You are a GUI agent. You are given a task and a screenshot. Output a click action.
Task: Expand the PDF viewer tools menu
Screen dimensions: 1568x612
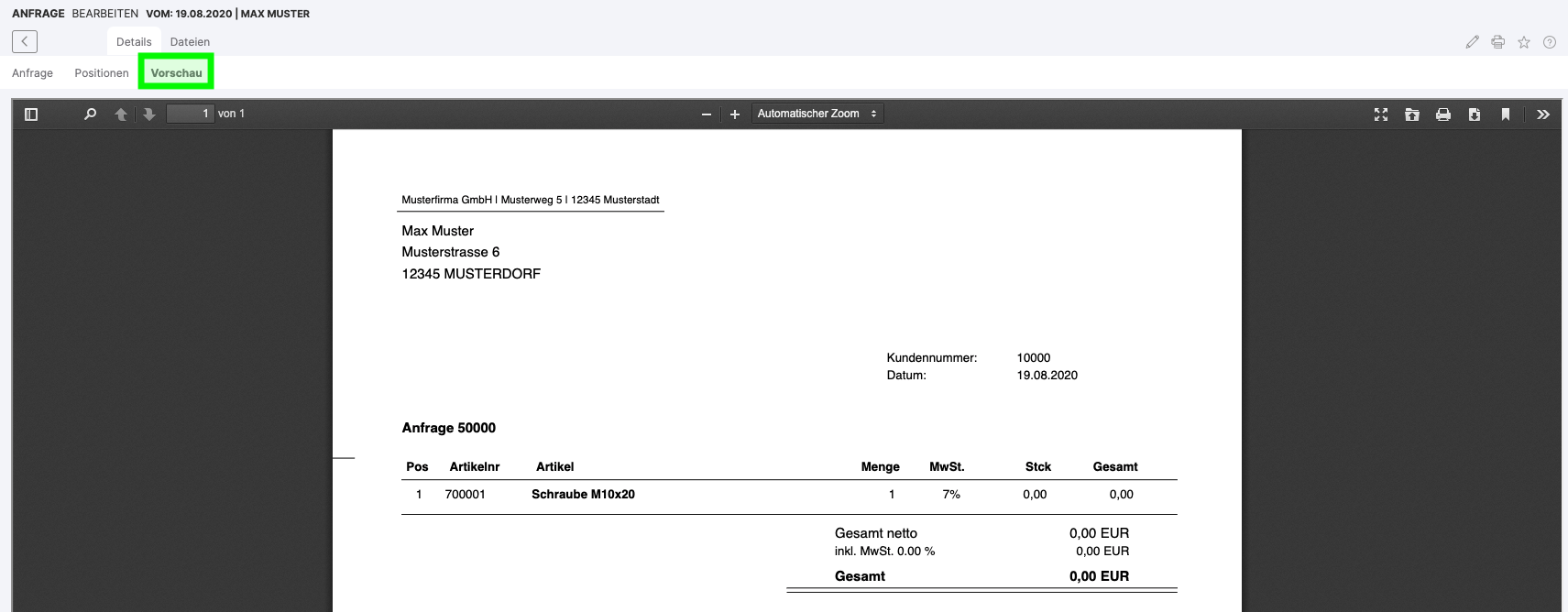tap(1543, 115)
